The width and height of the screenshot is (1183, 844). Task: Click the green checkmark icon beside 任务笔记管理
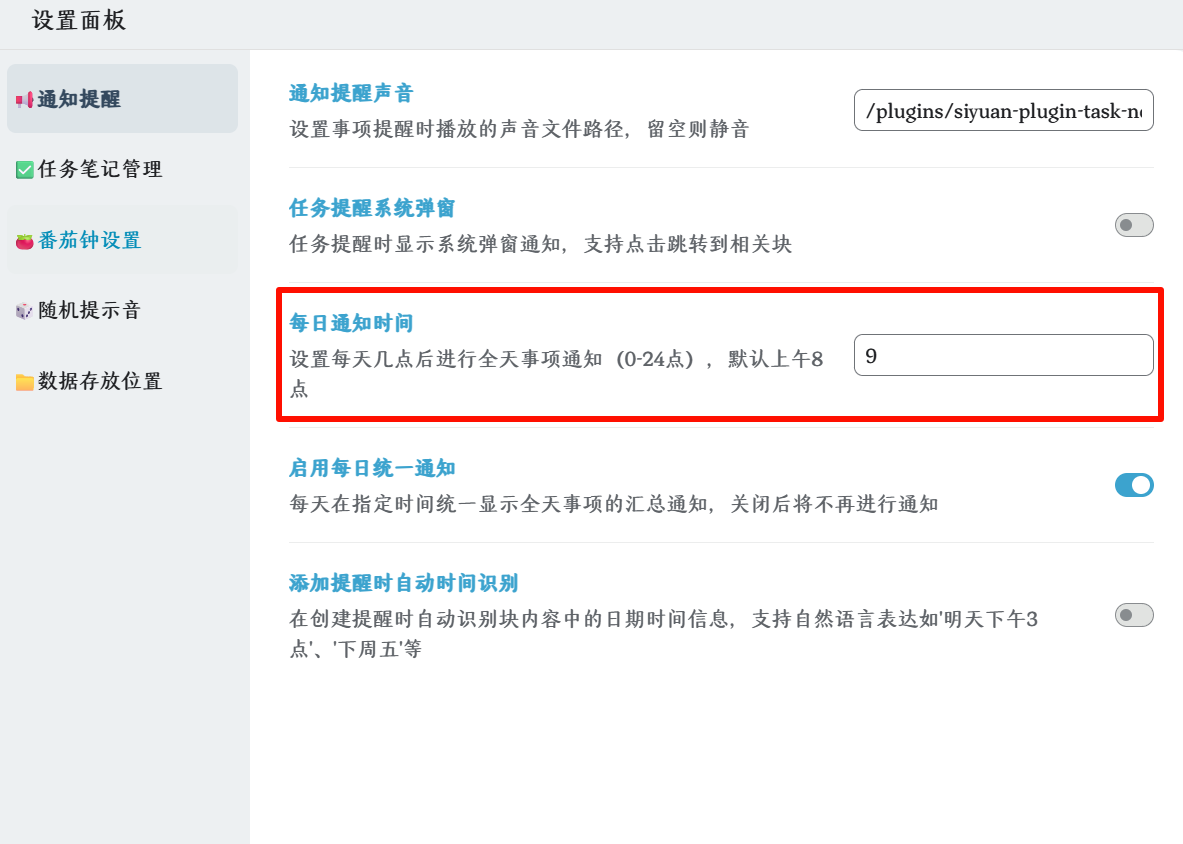pos(25,170)
